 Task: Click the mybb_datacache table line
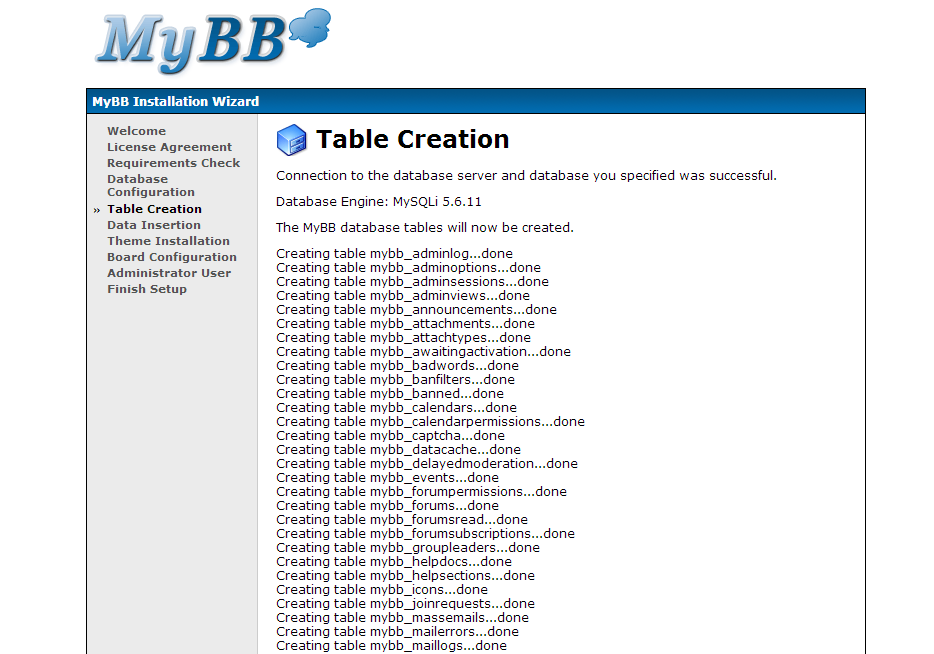coord(398,450)
